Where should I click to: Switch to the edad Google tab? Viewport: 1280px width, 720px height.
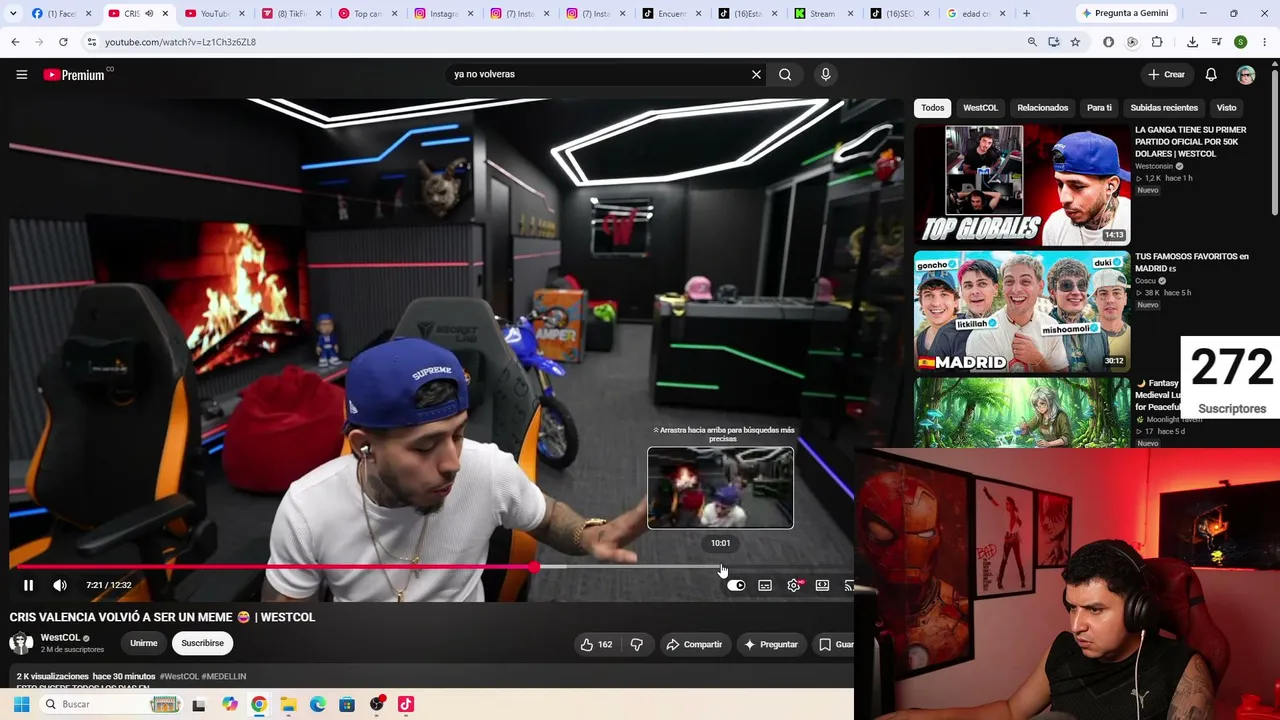[976, 14]
